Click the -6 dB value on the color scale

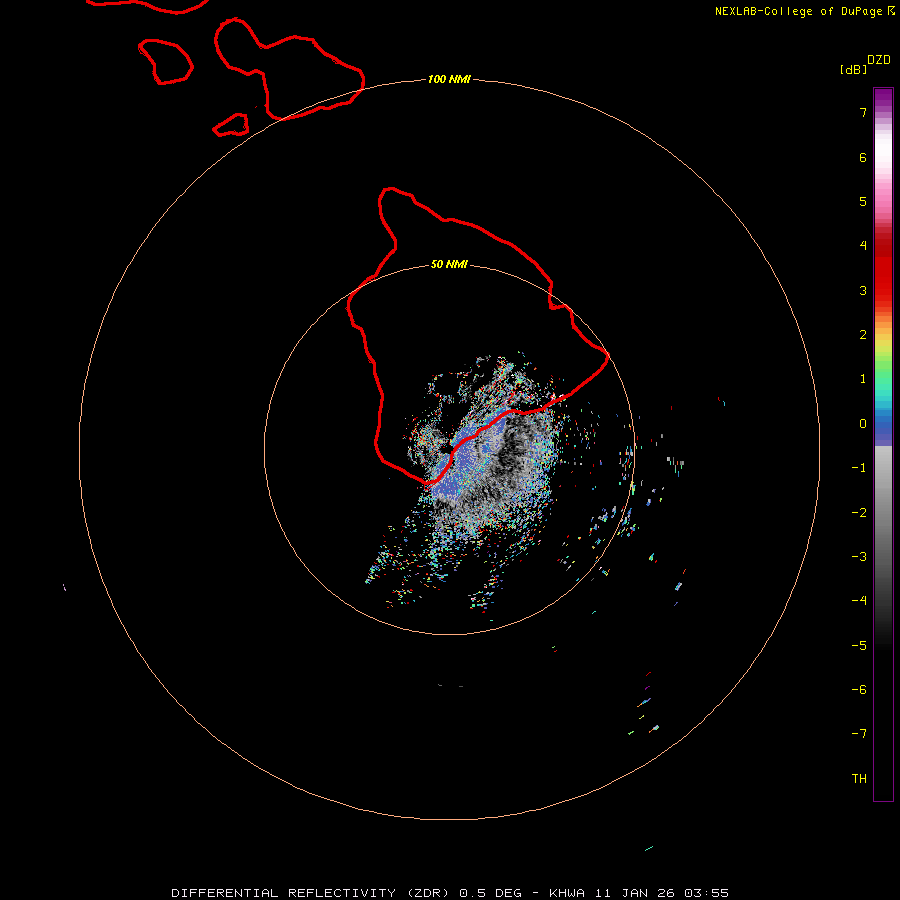click(859, 690)
